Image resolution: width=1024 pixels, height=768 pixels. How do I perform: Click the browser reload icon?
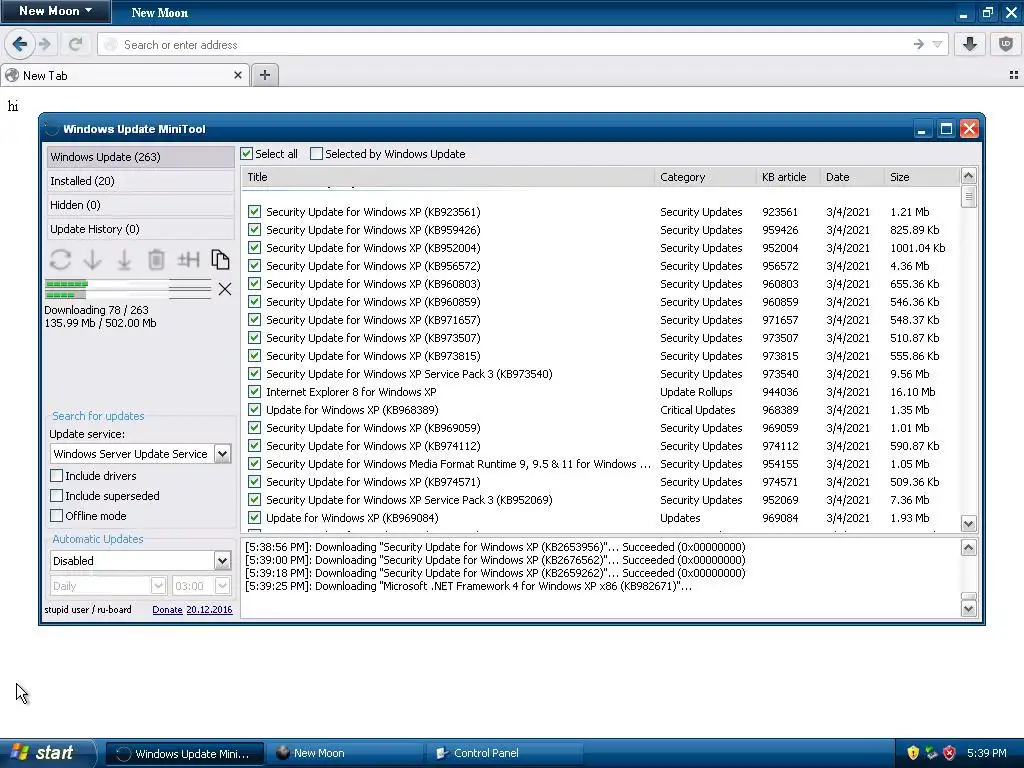pos(76,44)
